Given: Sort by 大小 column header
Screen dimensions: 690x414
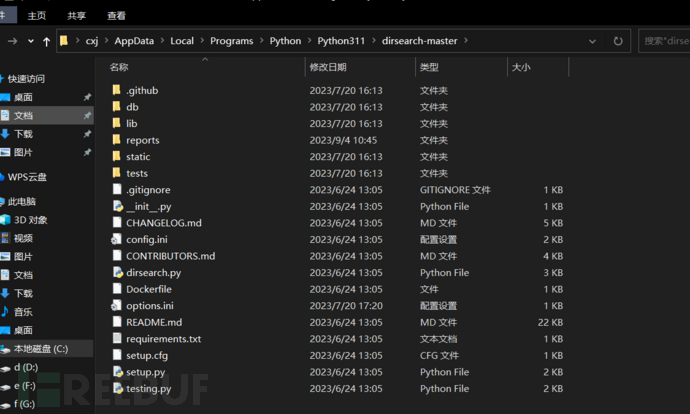Looking at the screenshot, I should coord(521,67).
